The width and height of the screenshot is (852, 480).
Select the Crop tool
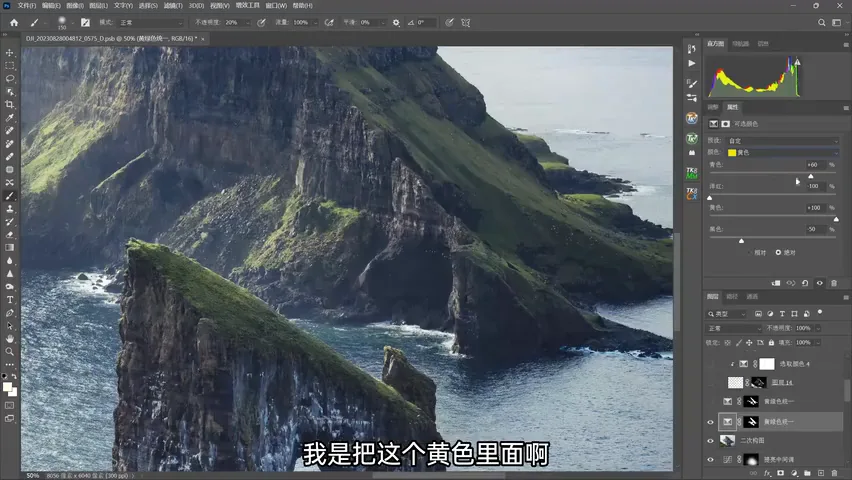(x=10, y=104)
